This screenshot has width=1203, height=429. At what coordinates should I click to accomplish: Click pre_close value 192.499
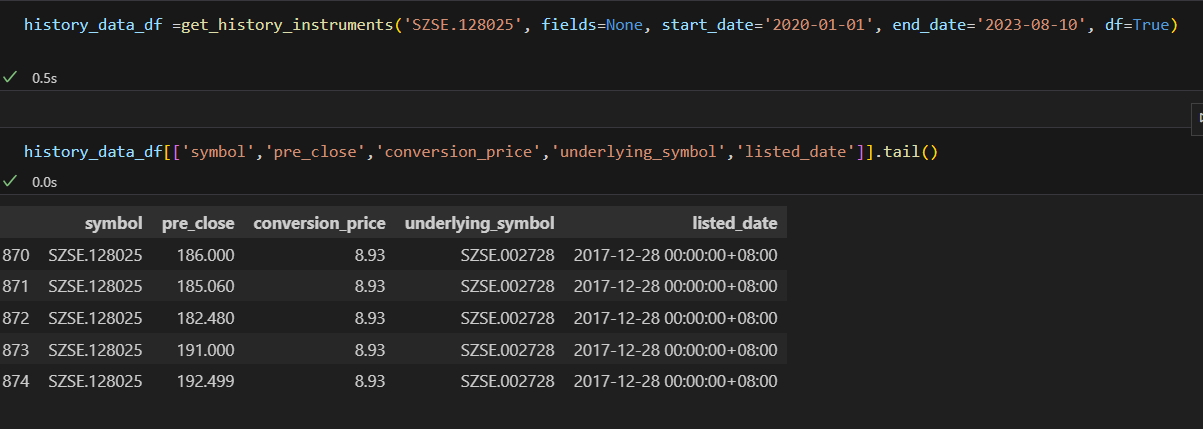[205, 381]
